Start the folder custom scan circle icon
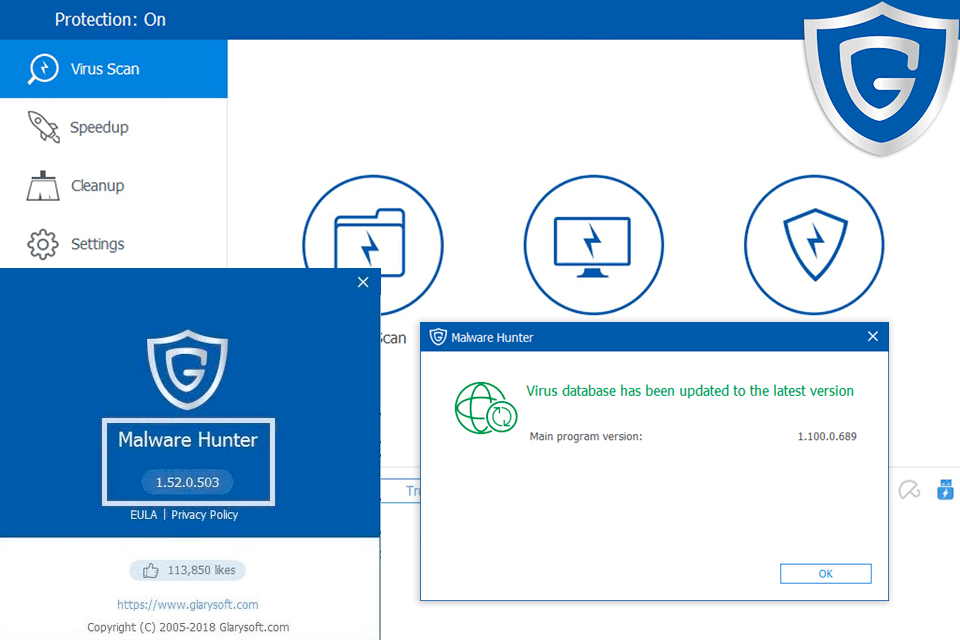The height and width of the screenshot is (640, 960). 372,245
